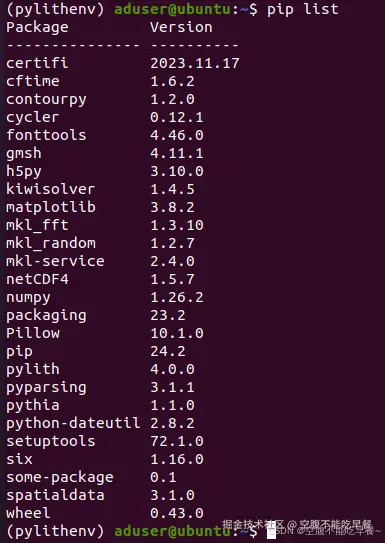
Task: Click numpy version 1.26.2
Action: [177, 297]
